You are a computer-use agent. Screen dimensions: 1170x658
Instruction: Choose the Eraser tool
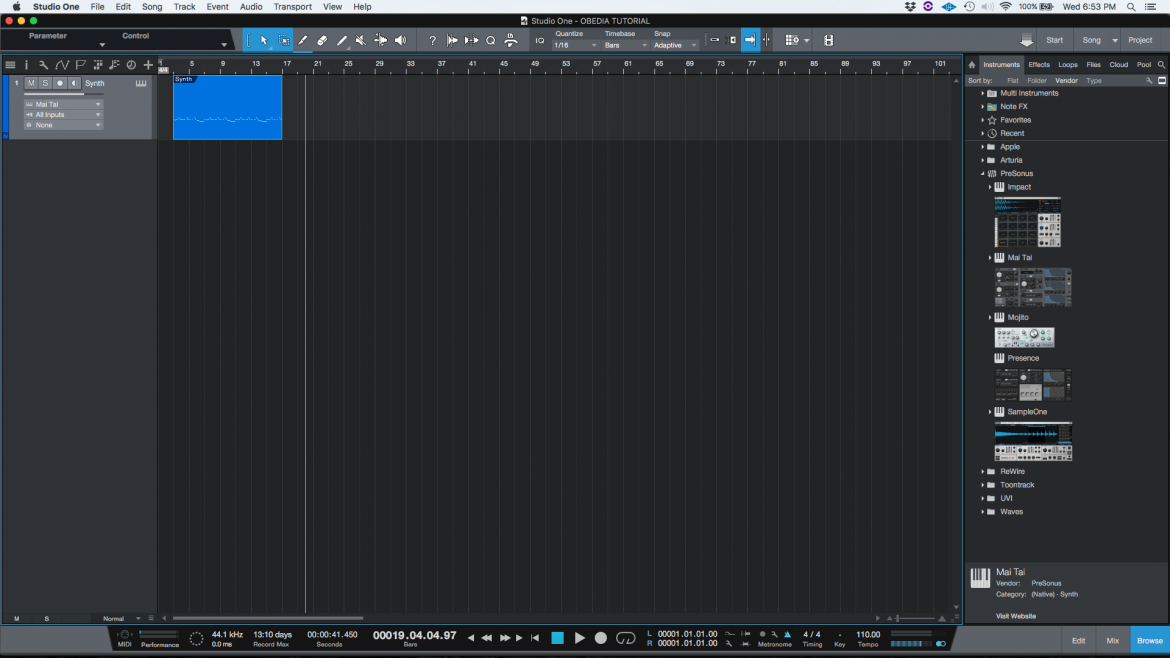click(x=322, y=40)
